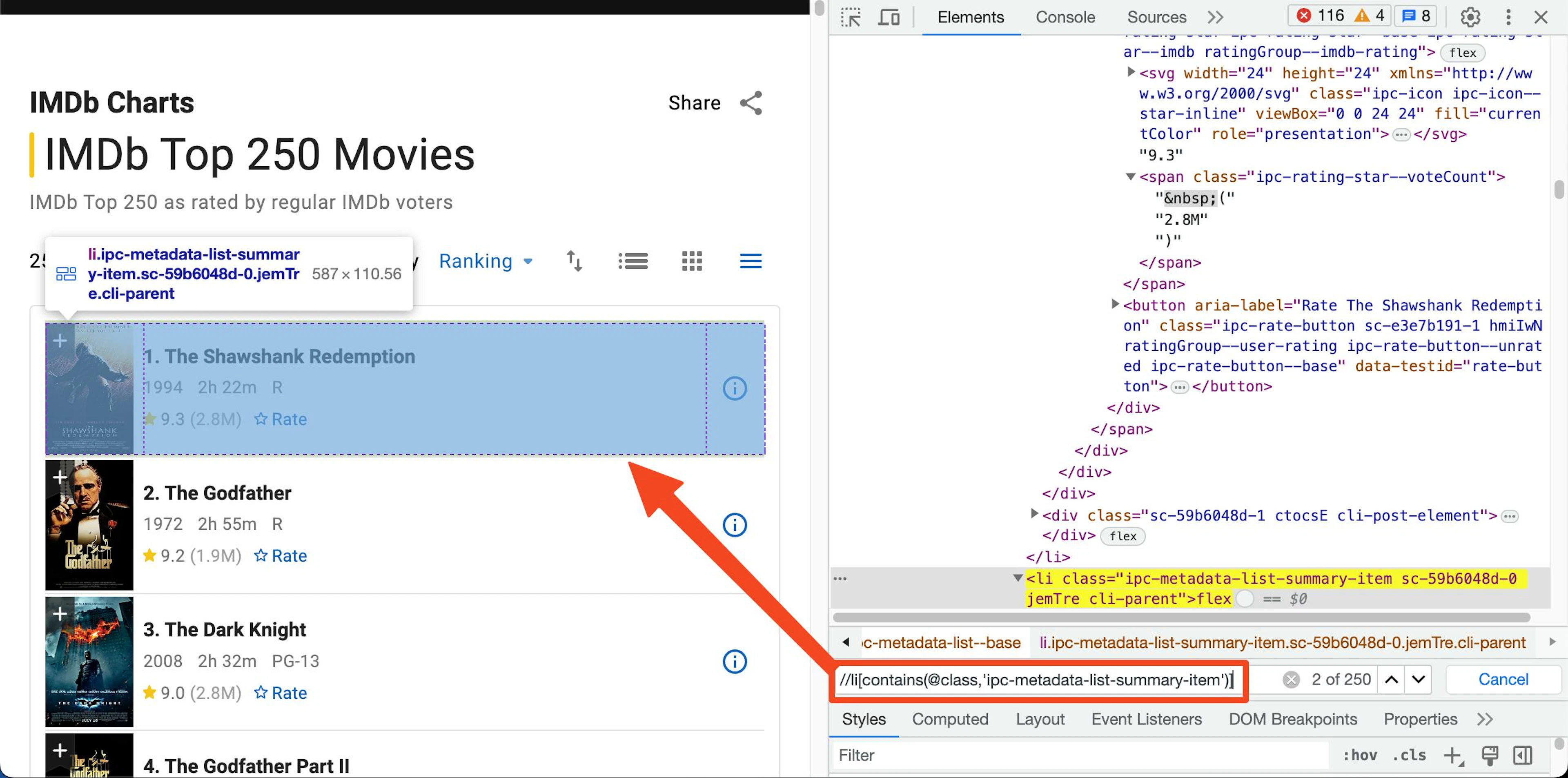Viewport: 1568px width, 778px height.
Task: Open info for The Dark Knight
Action: (x=735, y=662)
